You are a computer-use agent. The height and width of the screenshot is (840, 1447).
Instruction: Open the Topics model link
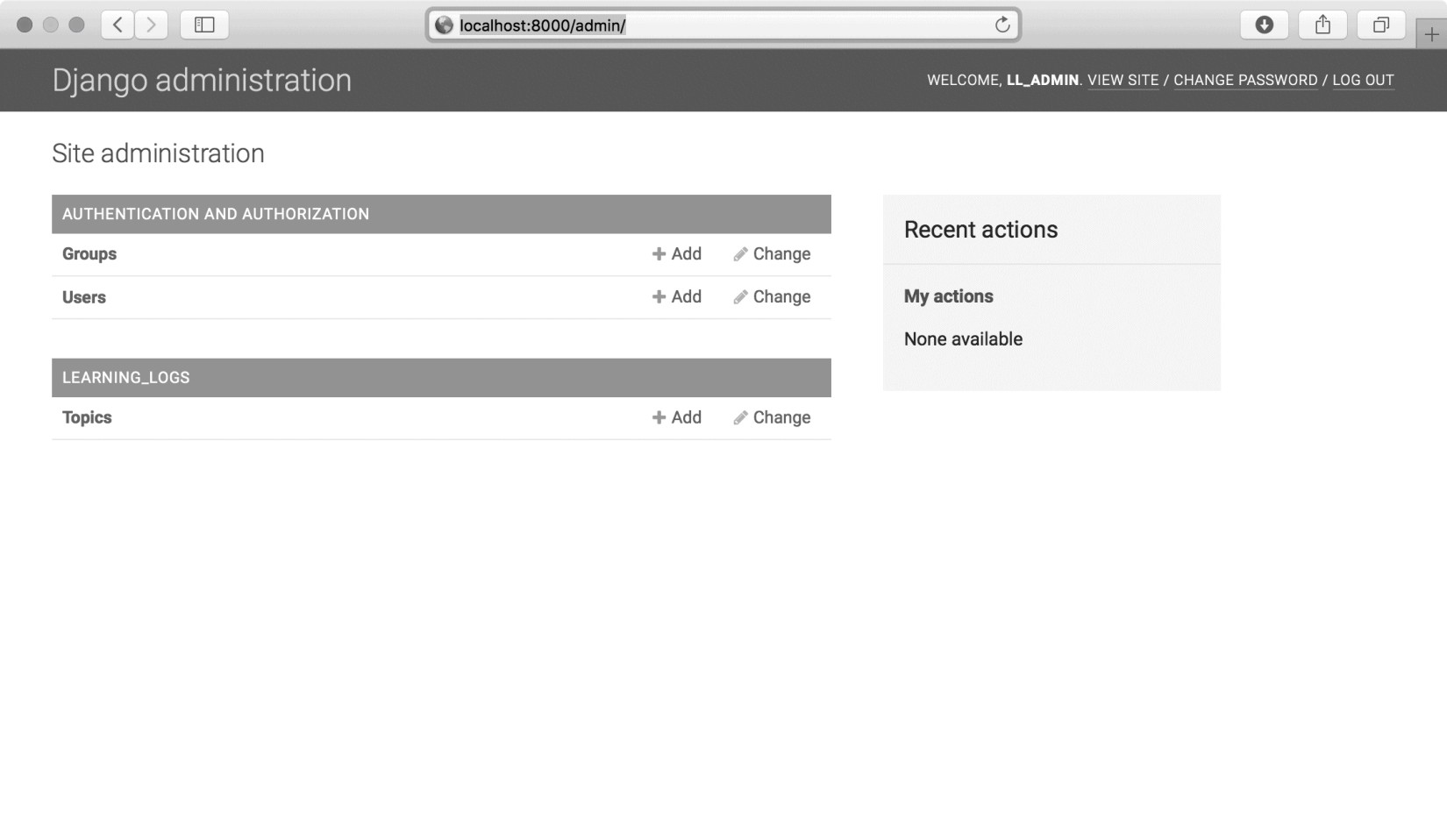point(87,417)
